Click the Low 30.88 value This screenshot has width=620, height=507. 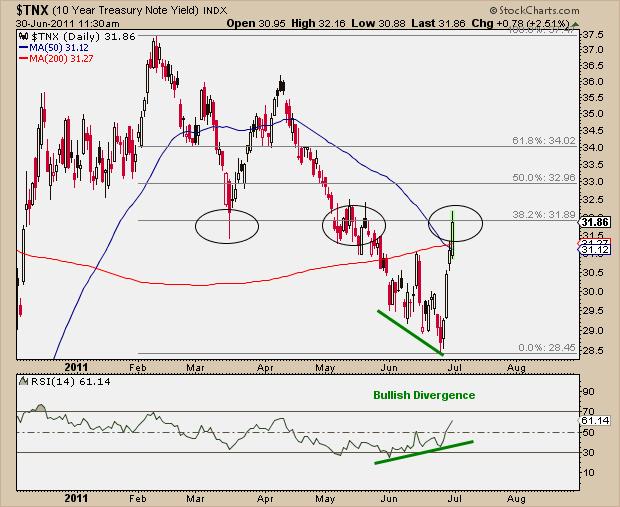(378, 23)
